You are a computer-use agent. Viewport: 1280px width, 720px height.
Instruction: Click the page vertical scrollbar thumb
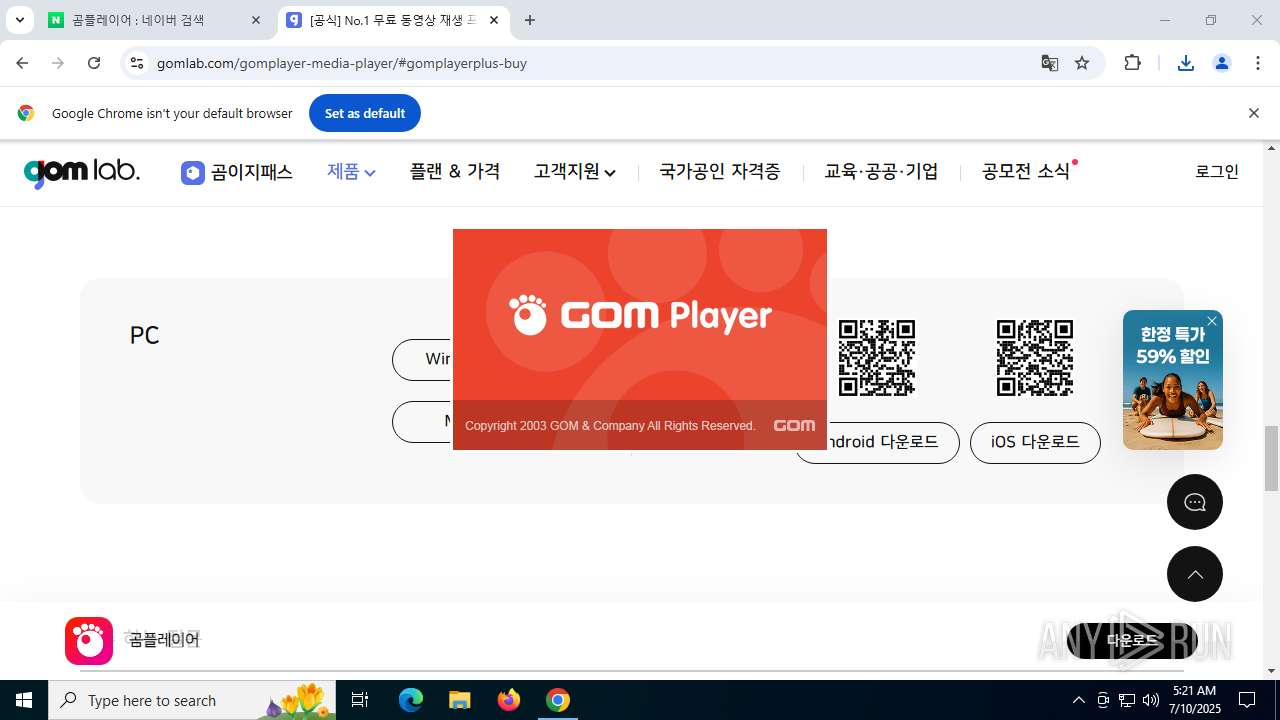point(1272,458)
